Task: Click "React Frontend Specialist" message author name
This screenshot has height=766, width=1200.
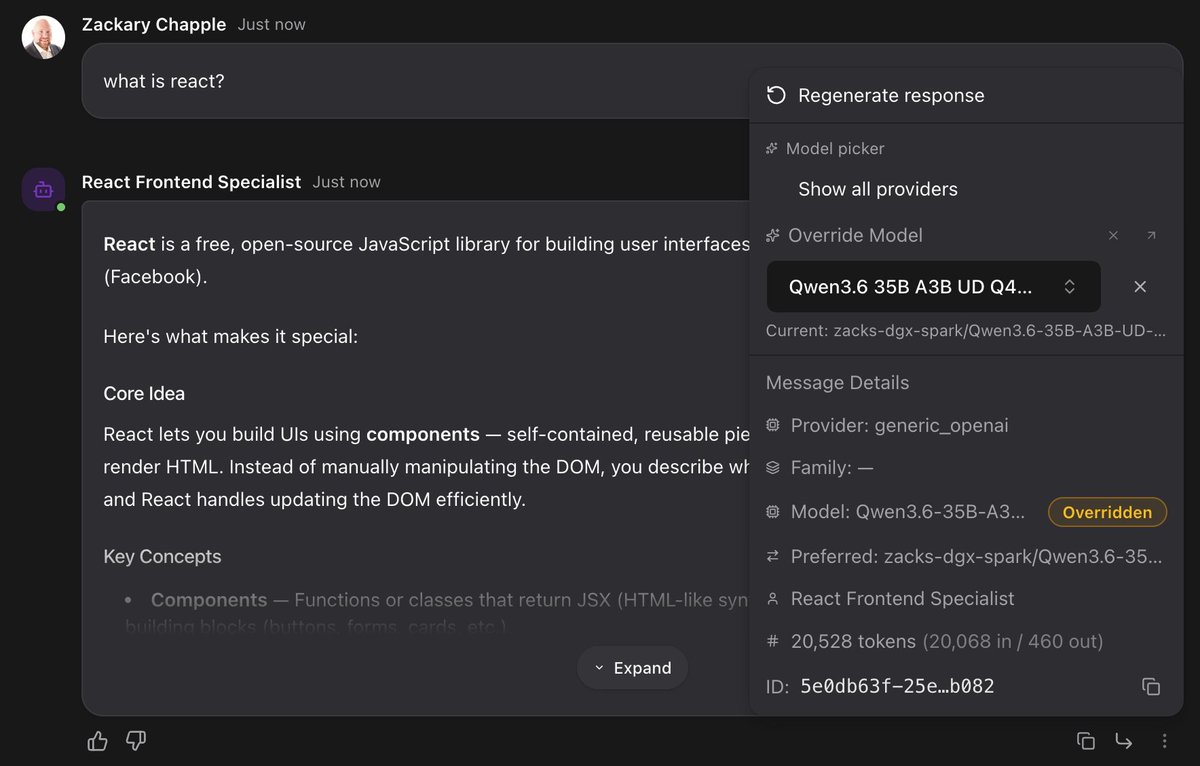Action: [x=191, y=182]
